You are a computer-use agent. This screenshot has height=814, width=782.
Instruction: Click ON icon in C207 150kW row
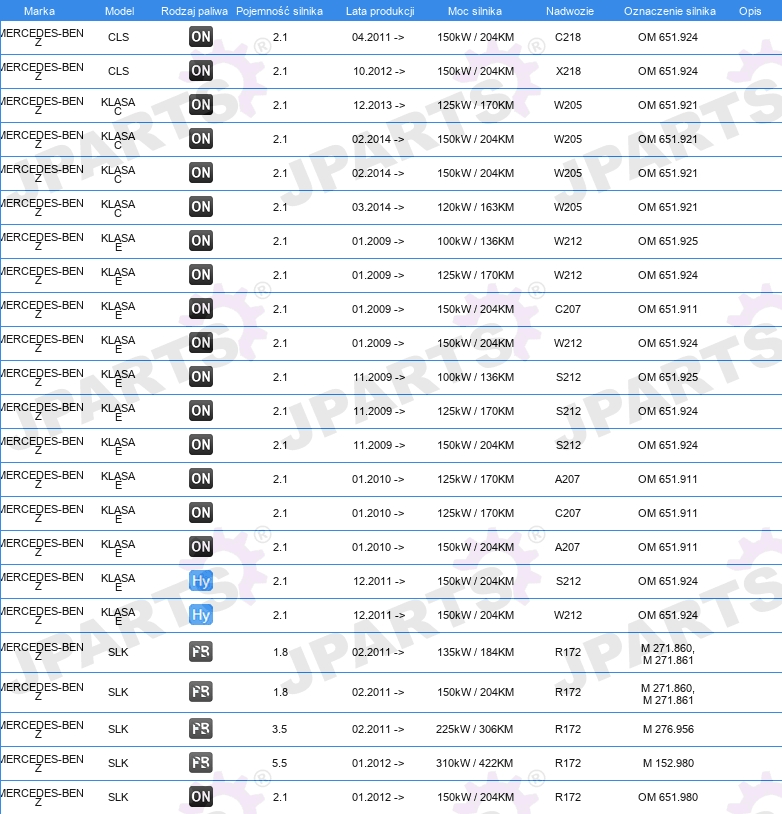pos(200,309)
